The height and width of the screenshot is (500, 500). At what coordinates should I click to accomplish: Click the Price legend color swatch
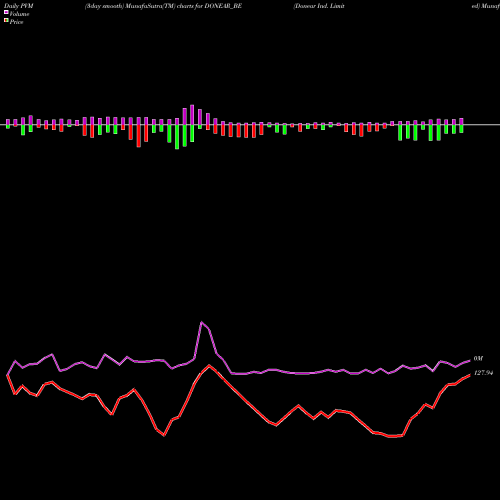(x=6, y=21)
